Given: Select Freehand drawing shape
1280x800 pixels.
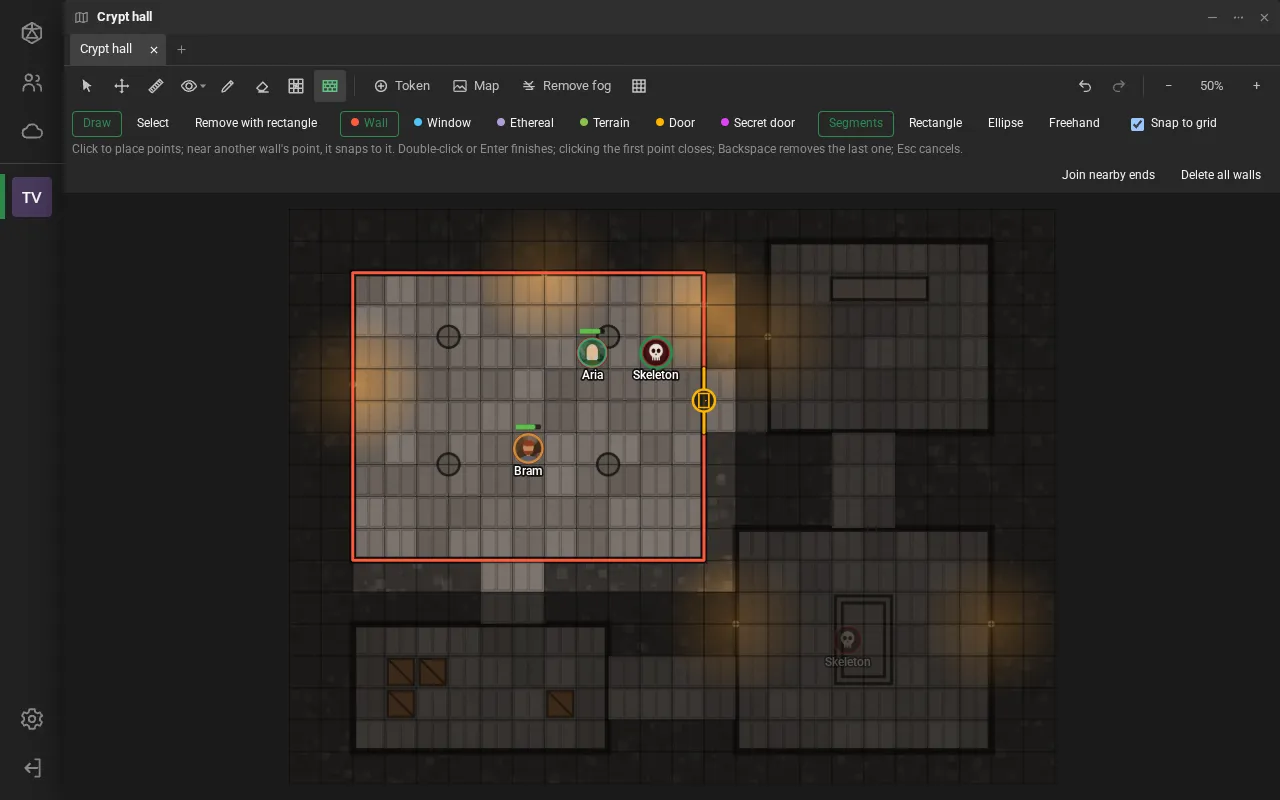Looking at the screenshot, I should click(1074, 123).
